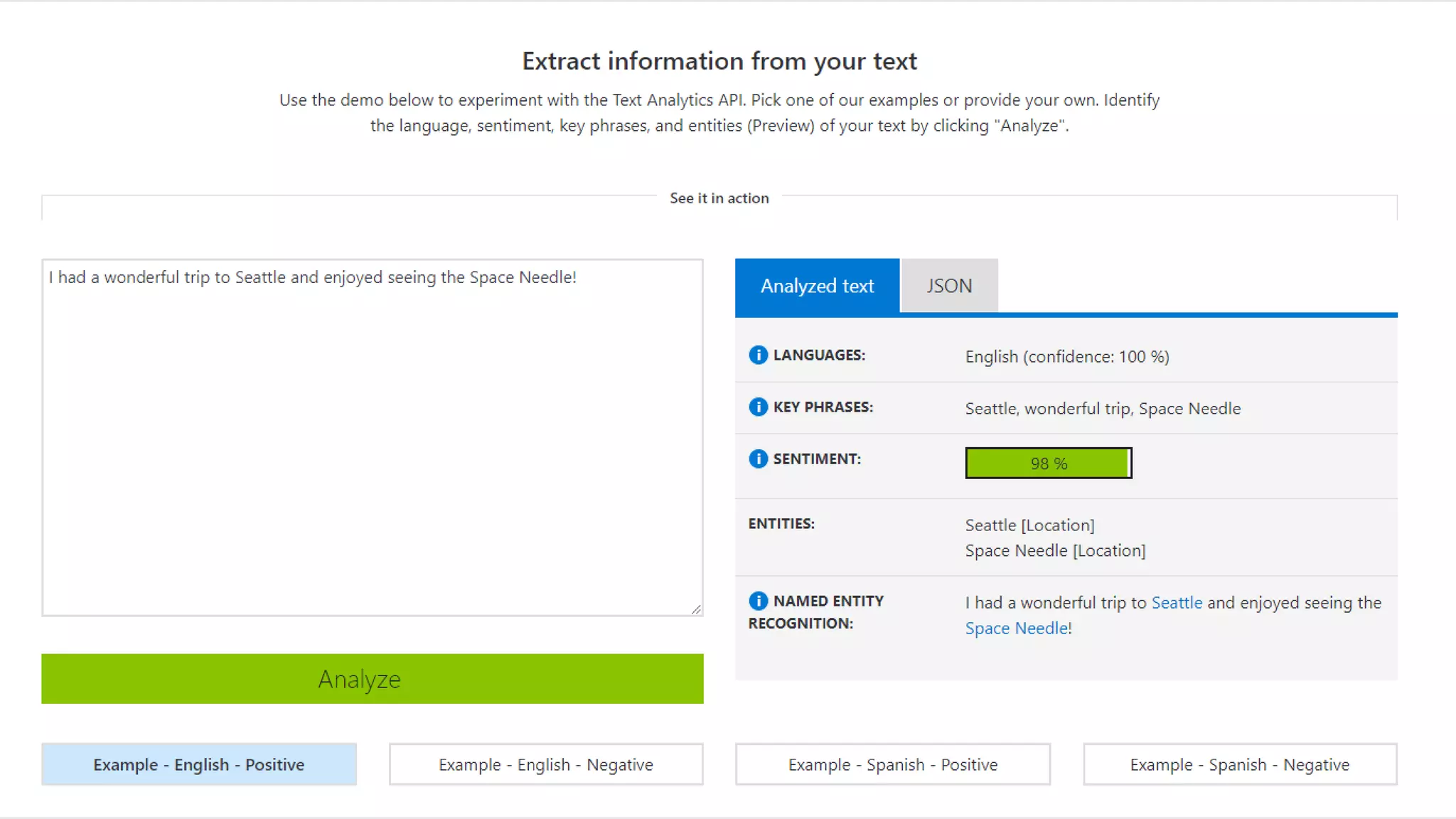This screenshot has height=819, width=1456.
Task: Click the 98 % sentiment bar
Action: point(1048,464)
